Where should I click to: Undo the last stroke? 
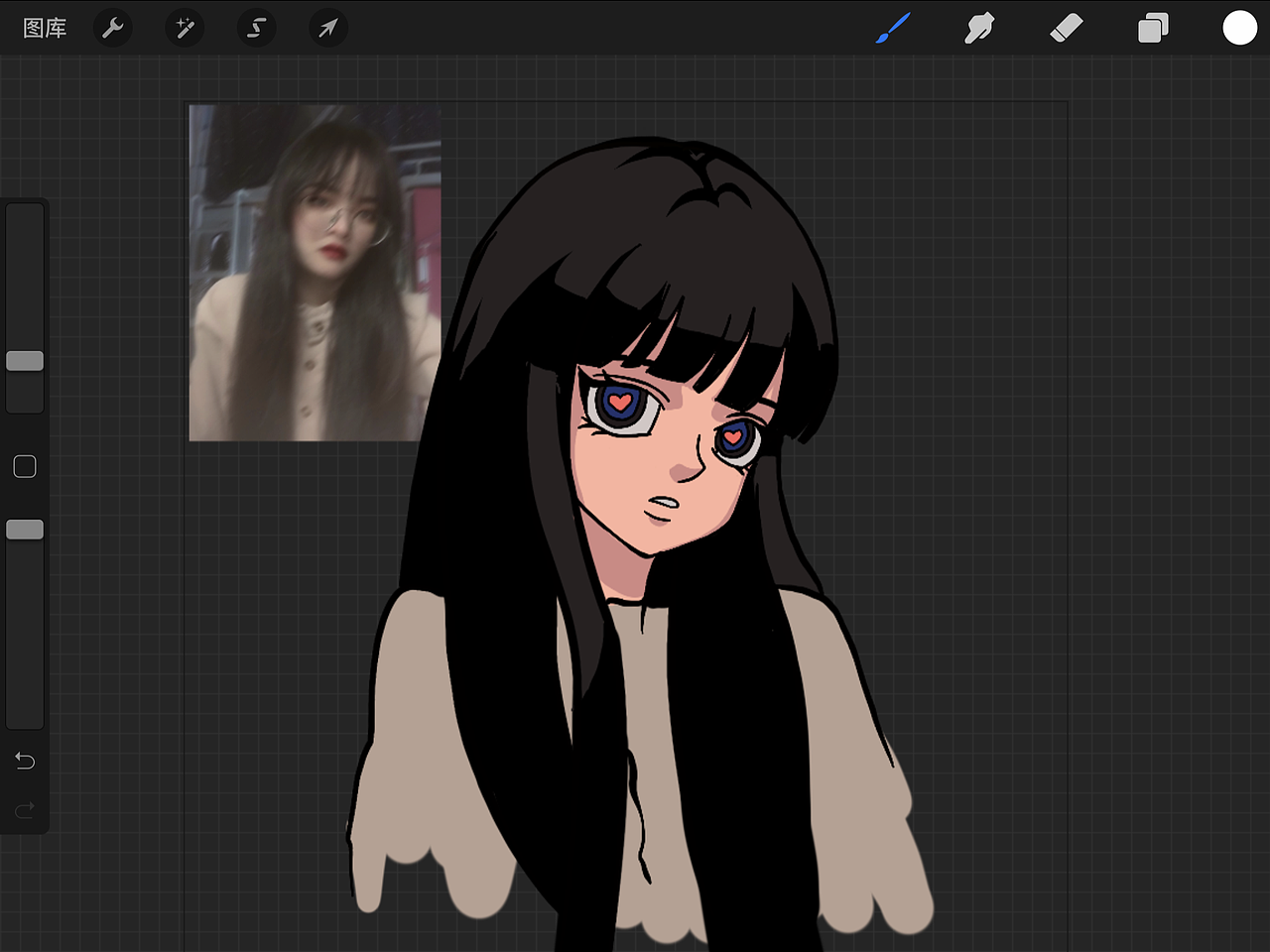[x=25, y=761]
